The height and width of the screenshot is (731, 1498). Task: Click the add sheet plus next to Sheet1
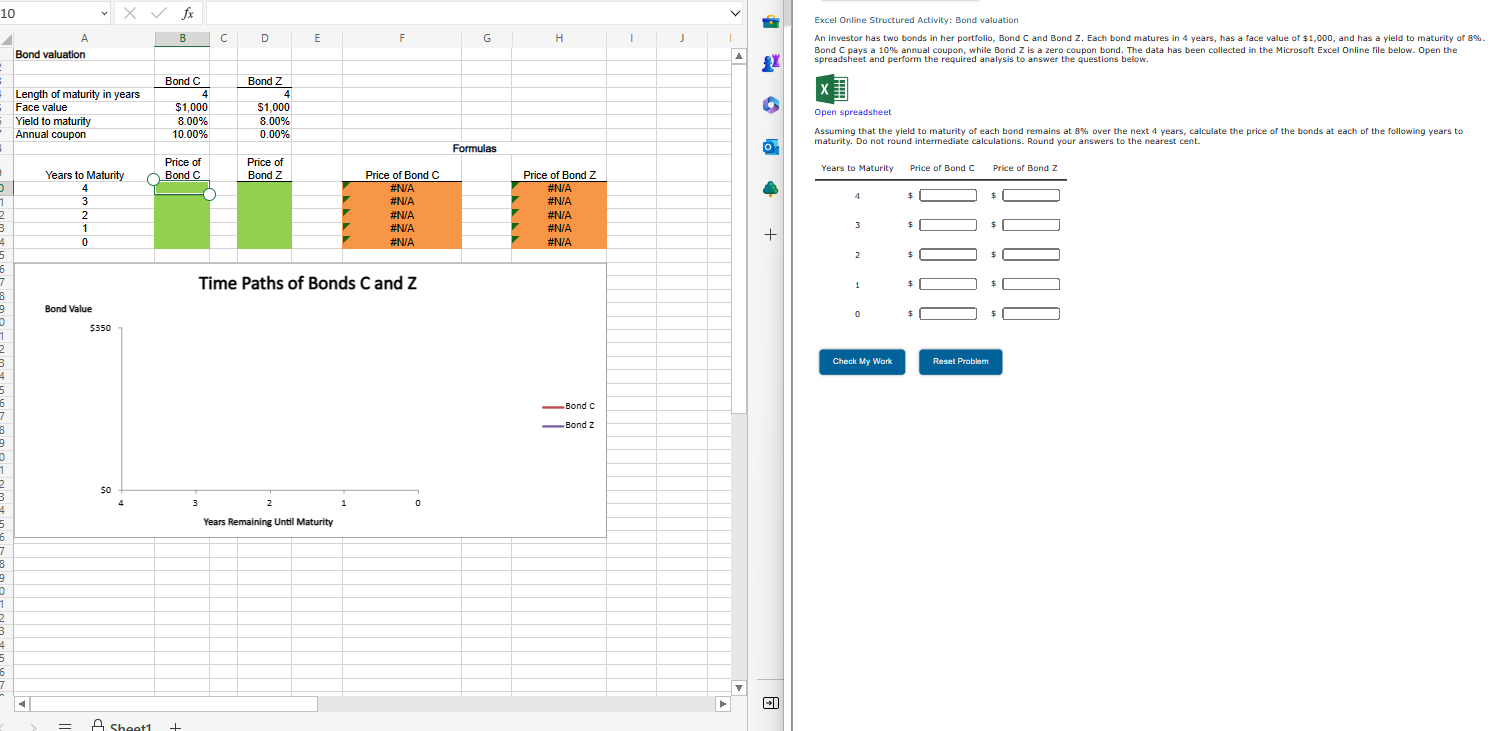tap(175, 726)
